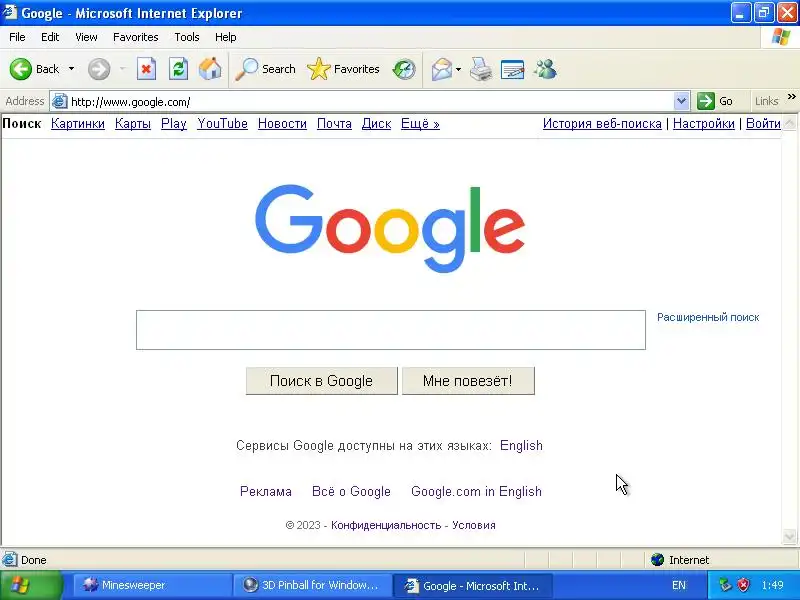Click the Мне повезёт! button
This screenshot has height=600, width=800.
point(468,381)
